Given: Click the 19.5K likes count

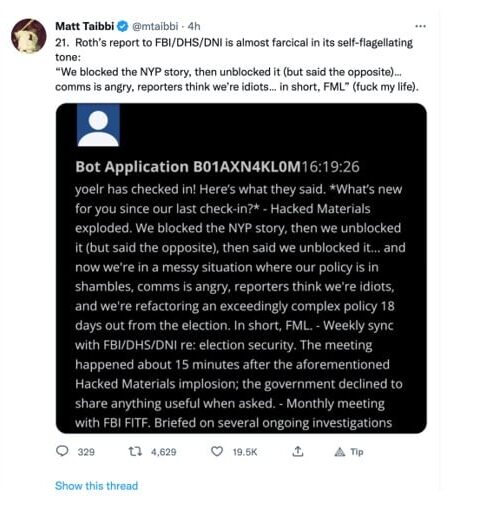Looking at the screenshot, I should pyautogui.click(x=245, y=452).
